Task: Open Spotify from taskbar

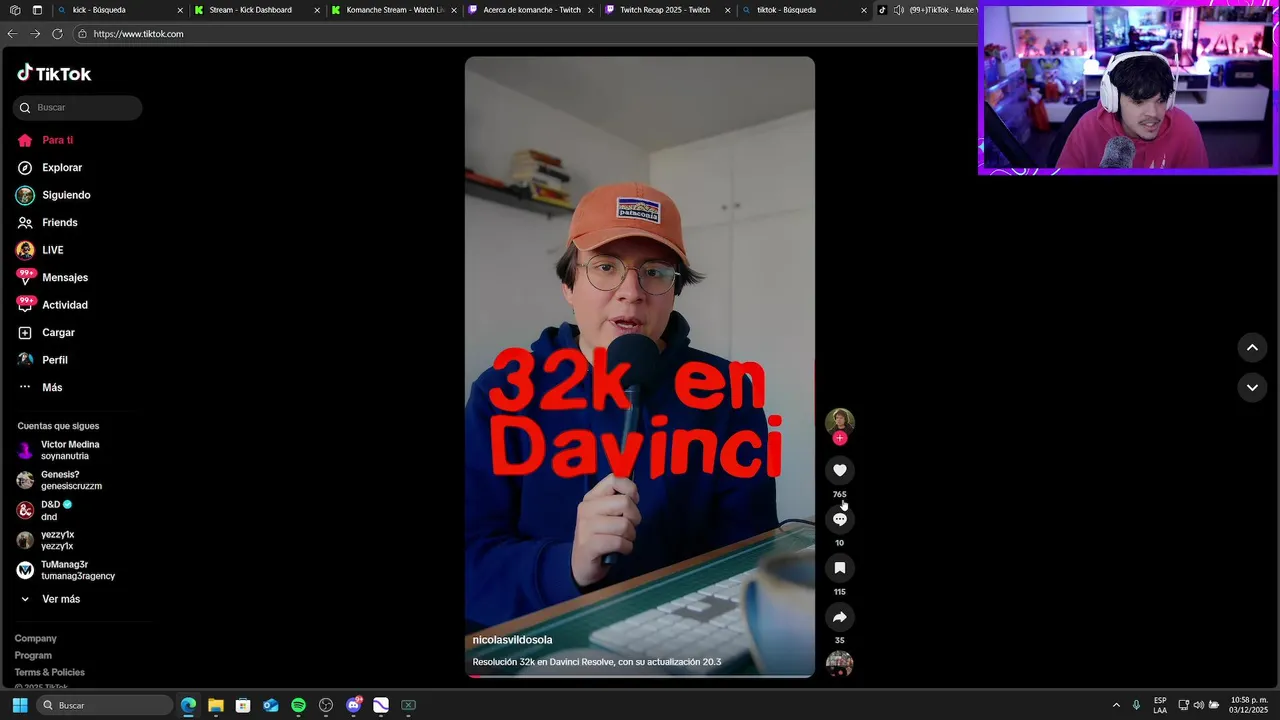Action: click(298, 705)
